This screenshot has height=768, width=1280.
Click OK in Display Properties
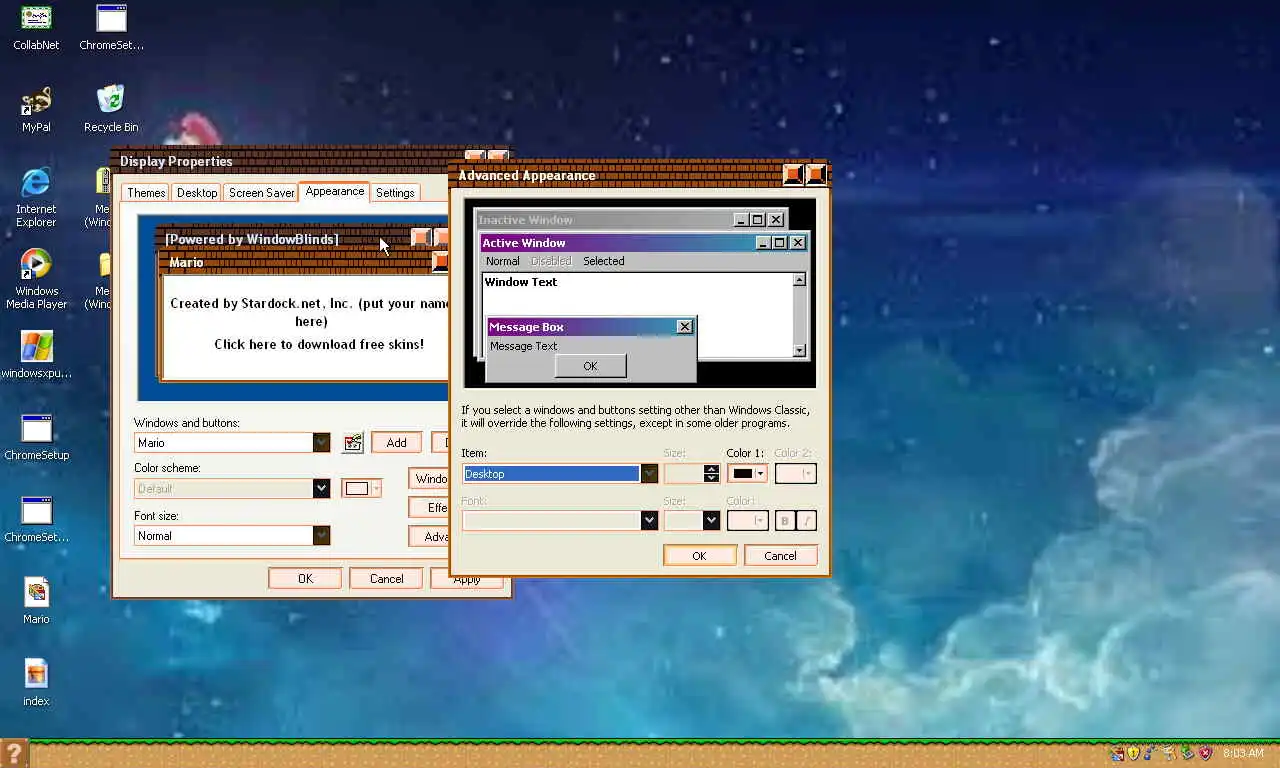tap(305, 579)
